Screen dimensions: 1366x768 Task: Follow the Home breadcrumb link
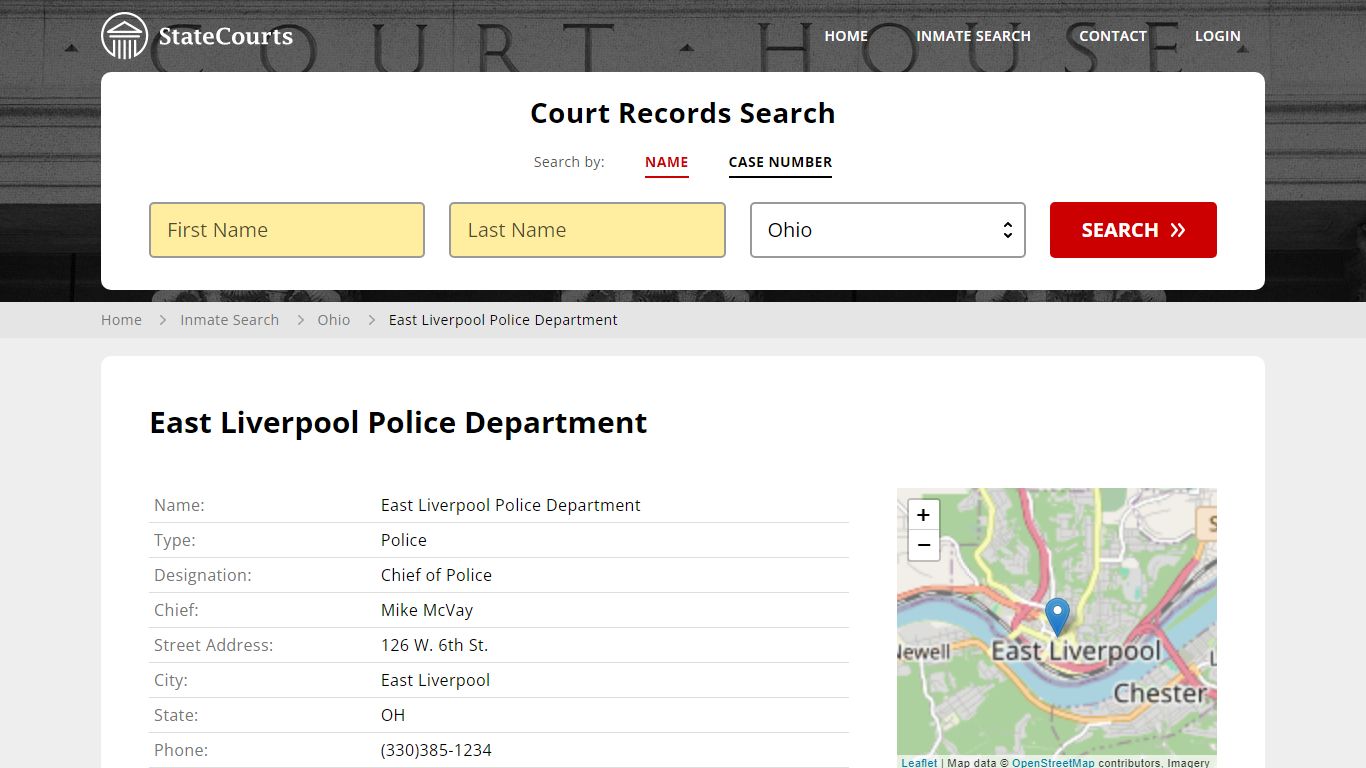(x=121, y=320)
